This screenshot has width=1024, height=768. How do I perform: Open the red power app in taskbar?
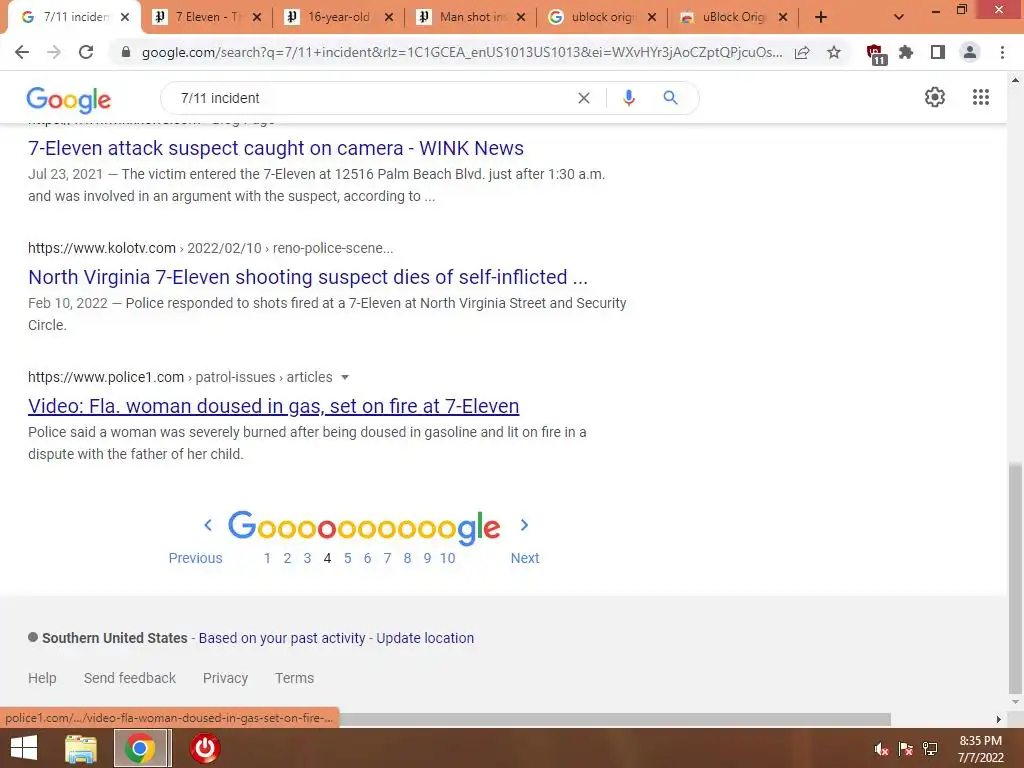click(204, 748)
